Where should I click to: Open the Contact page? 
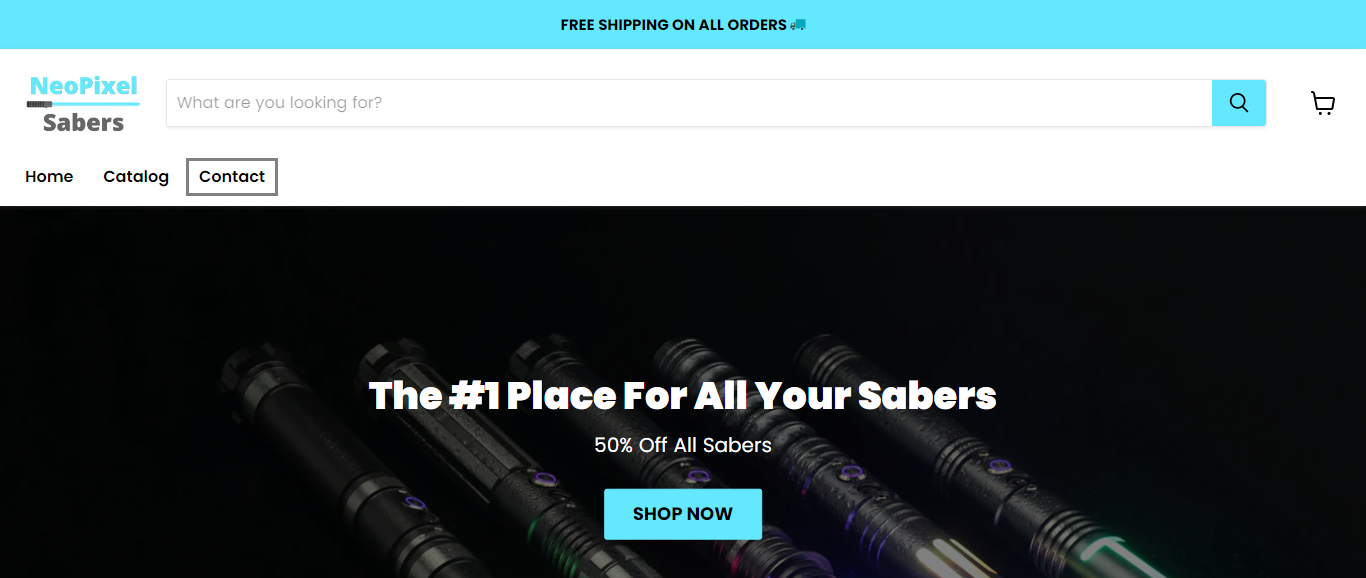(x=232, y=176)
